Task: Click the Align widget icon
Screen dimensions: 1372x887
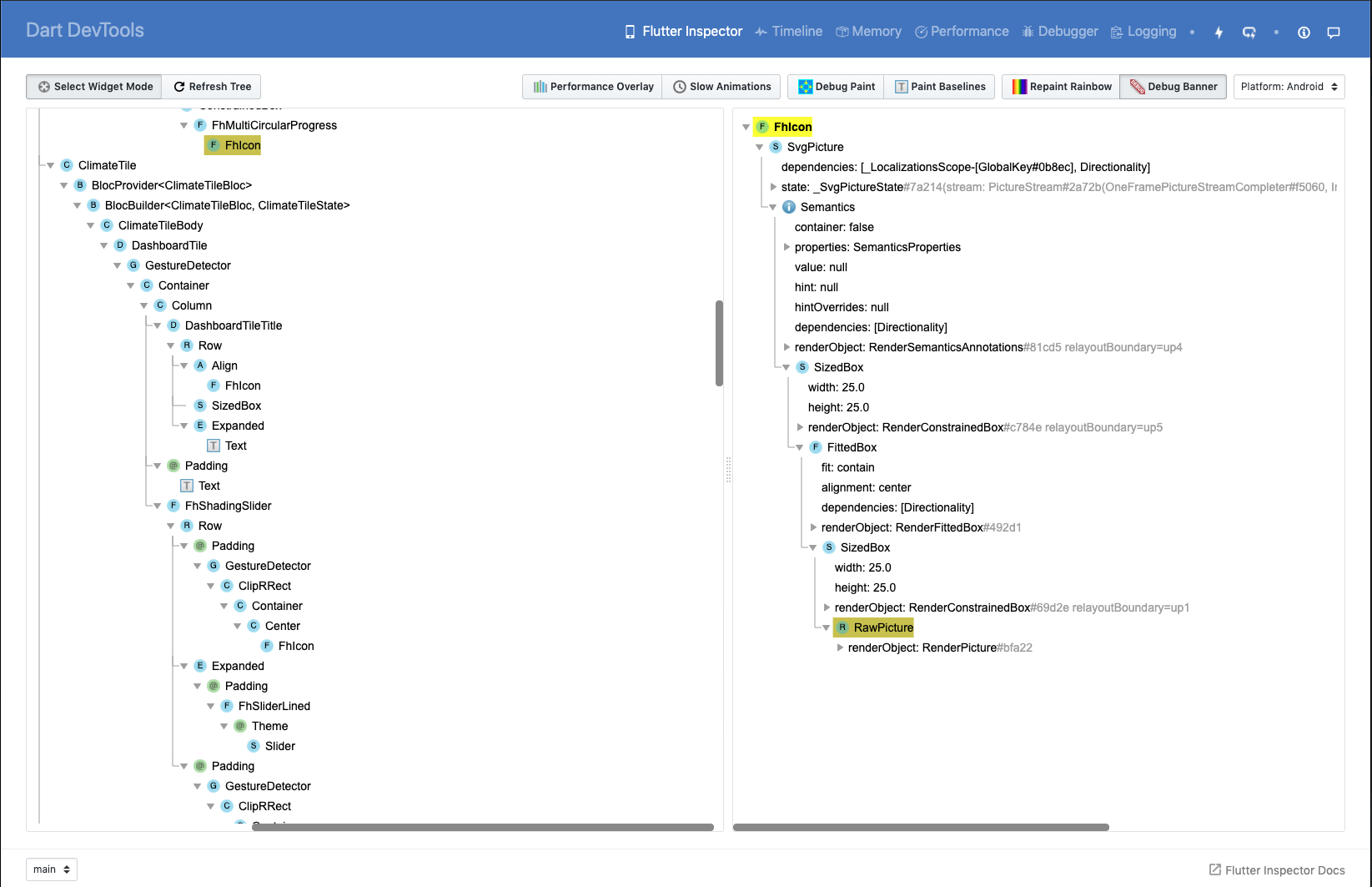Action: tap(200, 365)
